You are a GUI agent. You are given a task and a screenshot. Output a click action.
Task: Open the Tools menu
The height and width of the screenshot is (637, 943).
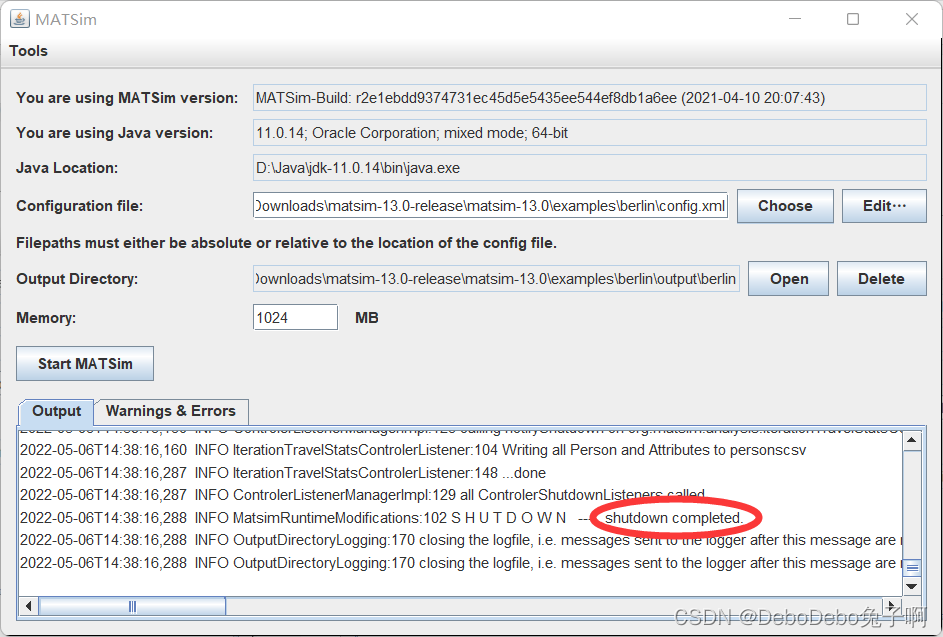[28, 51]
